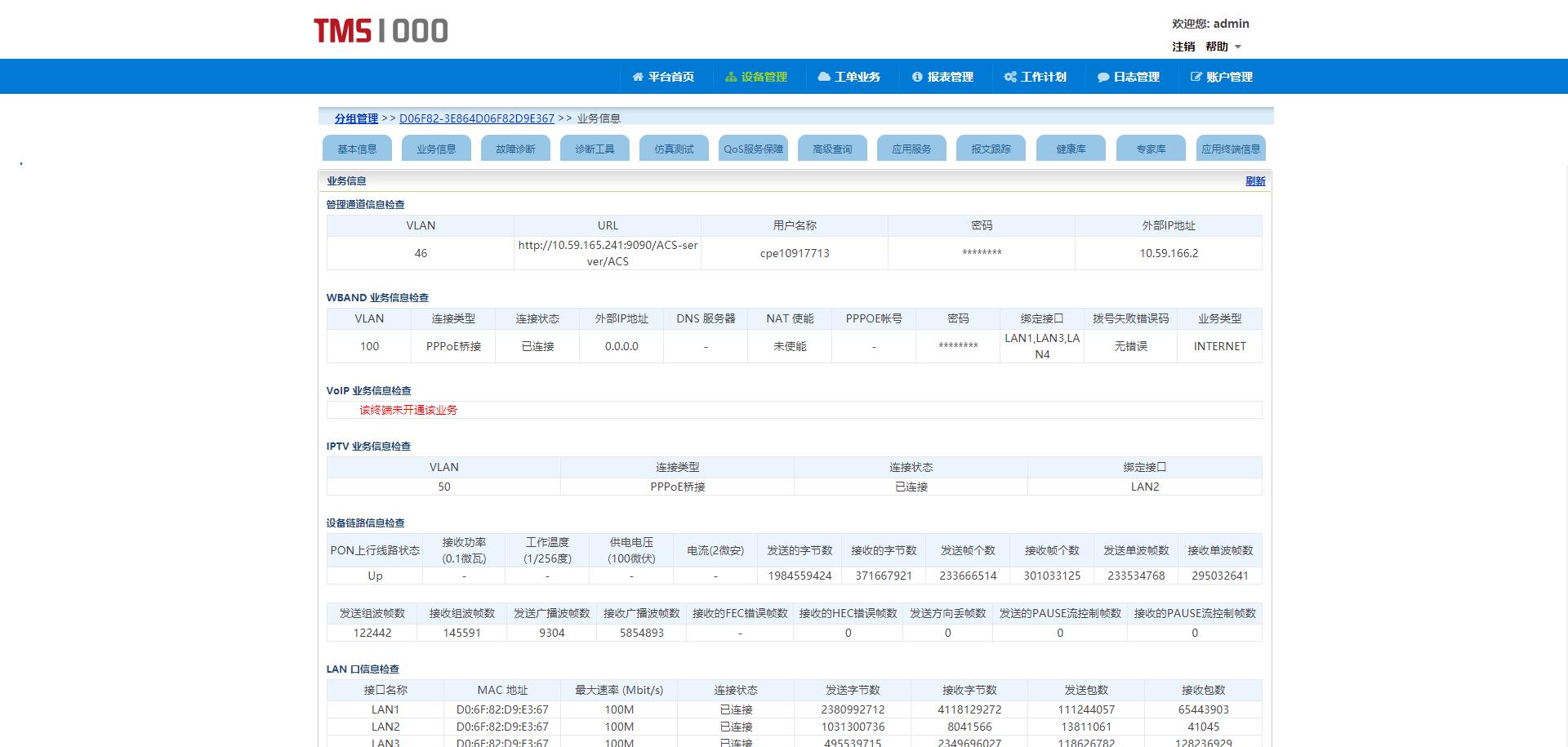
Task: Click the LAN1 received packets 65443903
Action: [x=1203, y=709]
